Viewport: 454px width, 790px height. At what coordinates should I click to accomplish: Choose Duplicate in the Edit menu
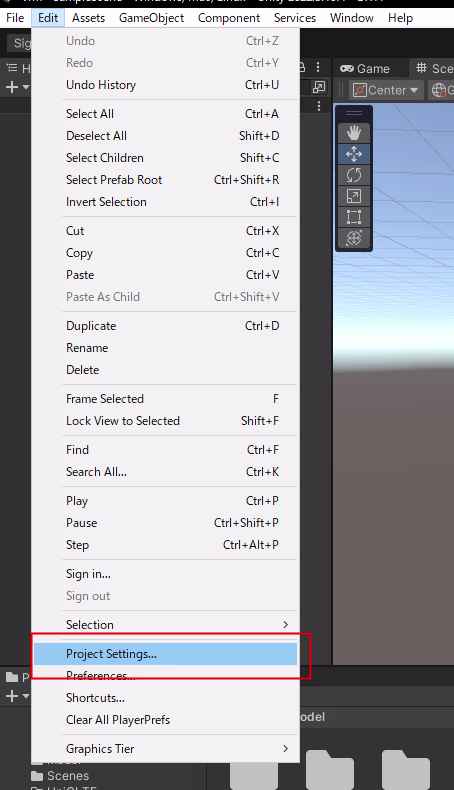point(165,326)
